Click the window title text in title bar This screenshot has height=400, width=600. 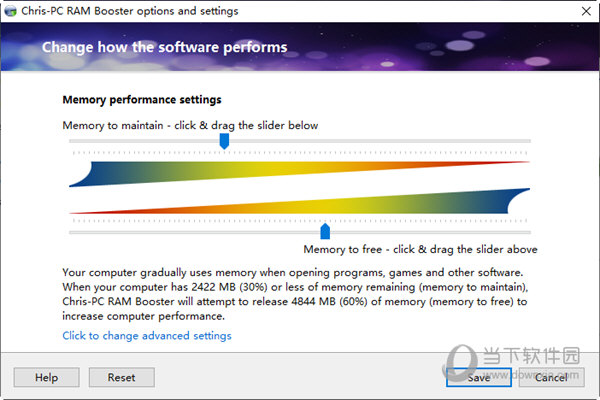click(130, 11)
